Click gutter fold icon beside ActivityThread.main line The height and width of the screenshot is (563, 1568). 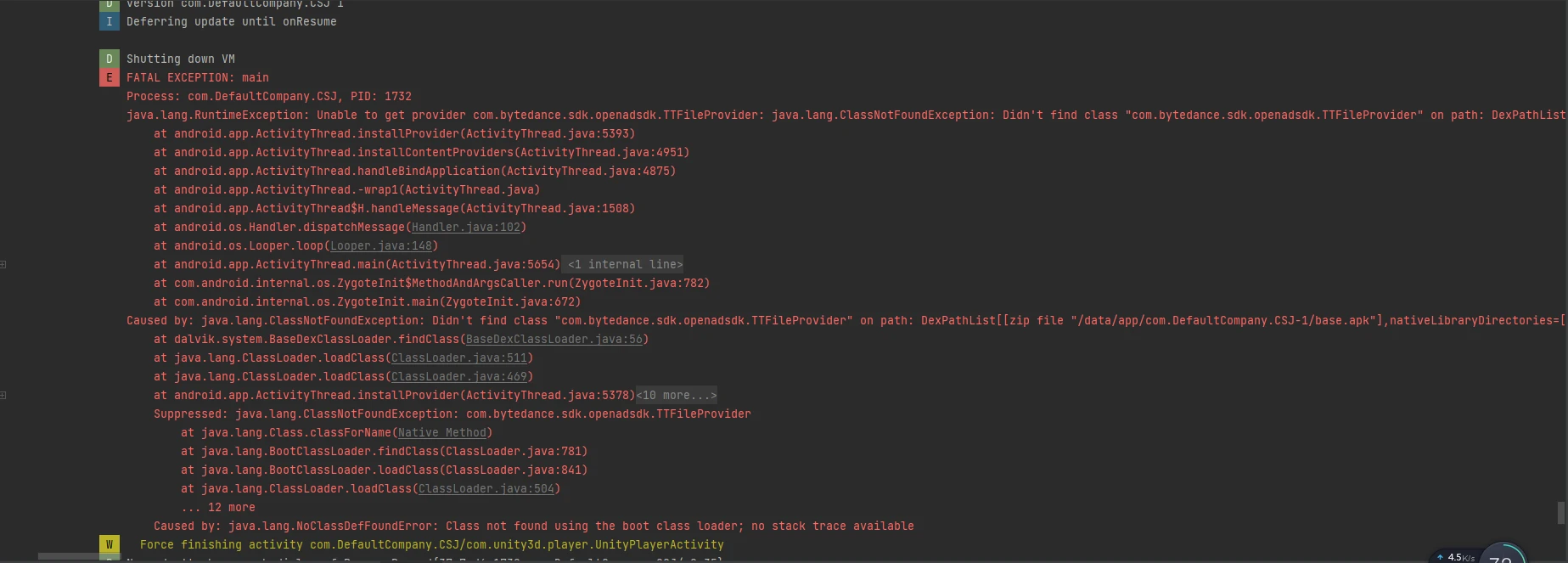(3, 264)
